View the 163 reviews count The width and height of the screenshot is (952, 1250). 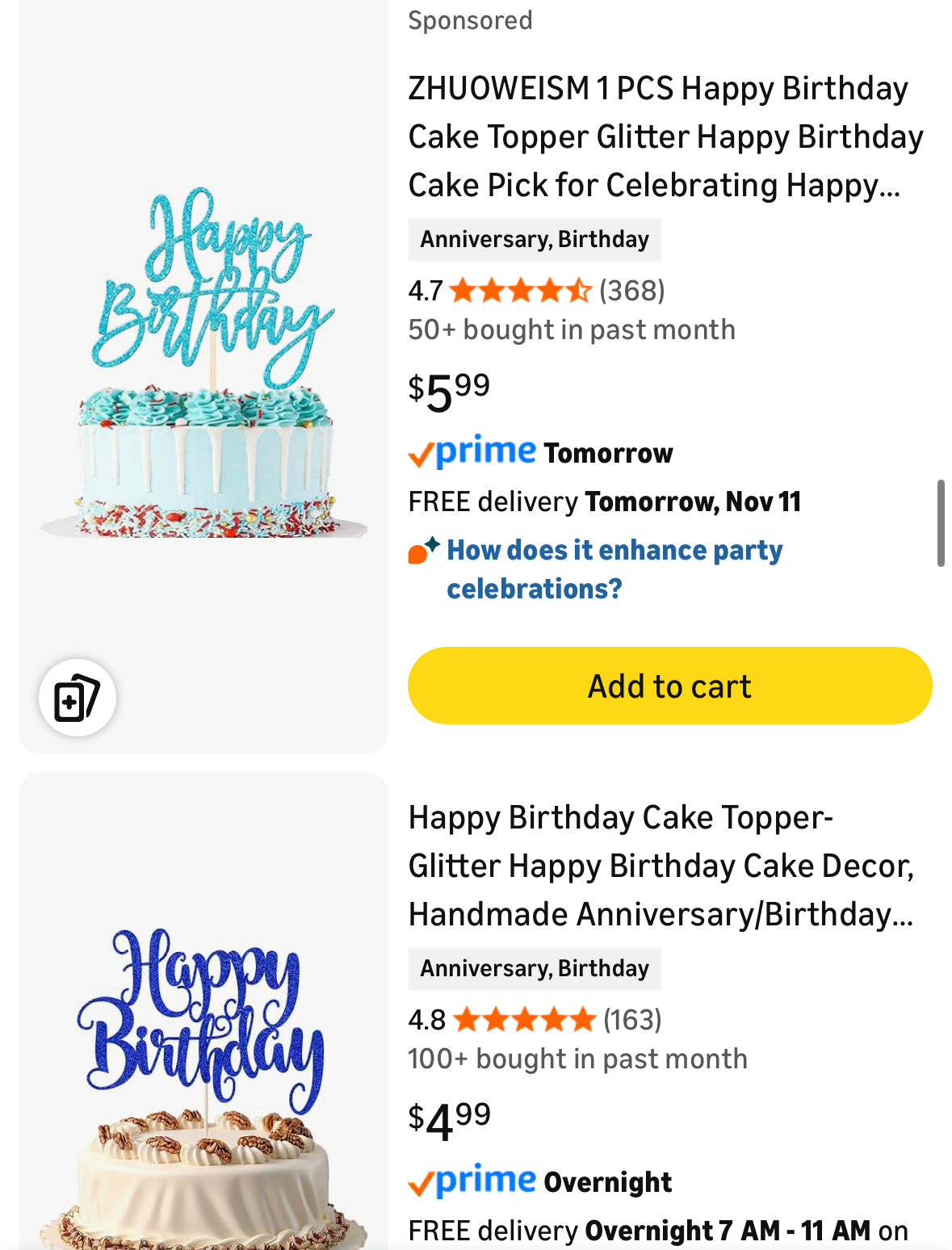coord(632,1020)
